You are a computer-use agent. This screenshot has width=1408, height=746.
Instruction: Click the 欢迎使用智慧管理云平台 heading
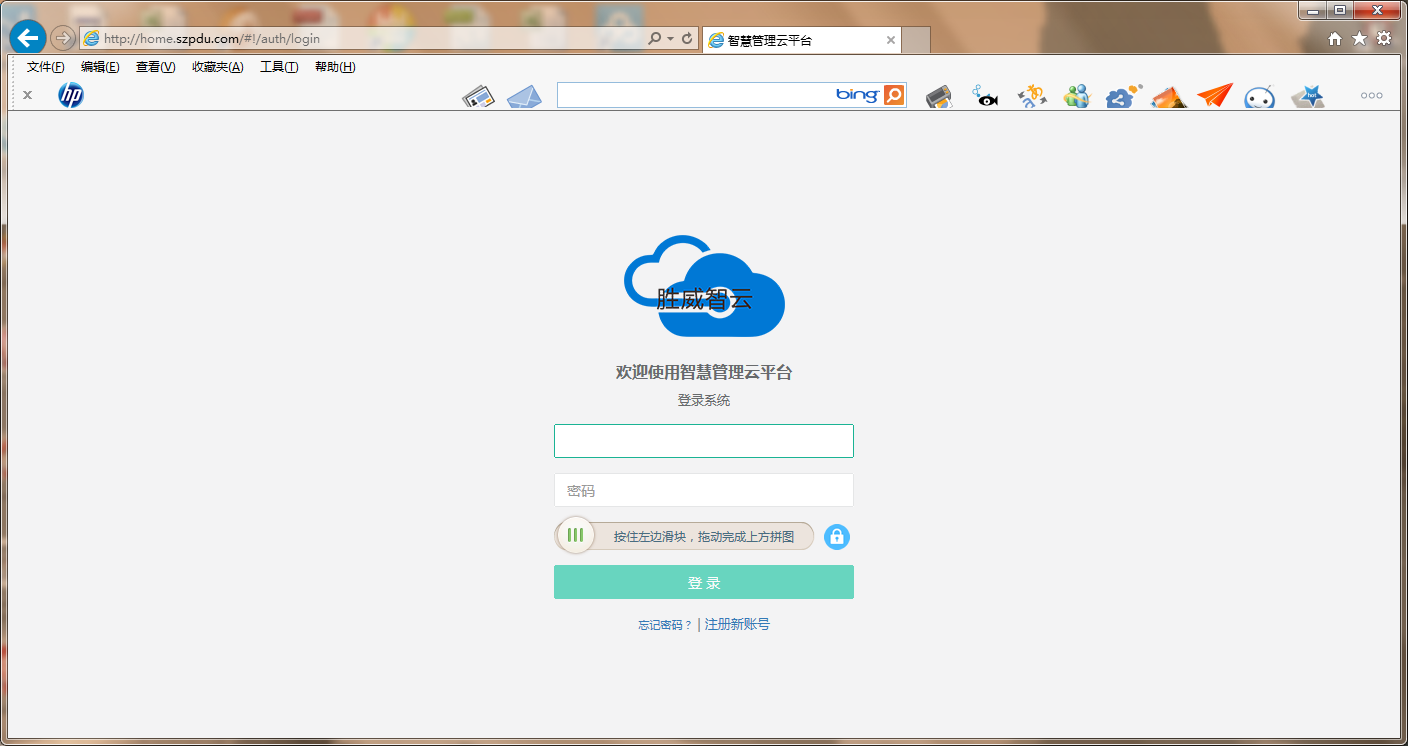point(704,373)
